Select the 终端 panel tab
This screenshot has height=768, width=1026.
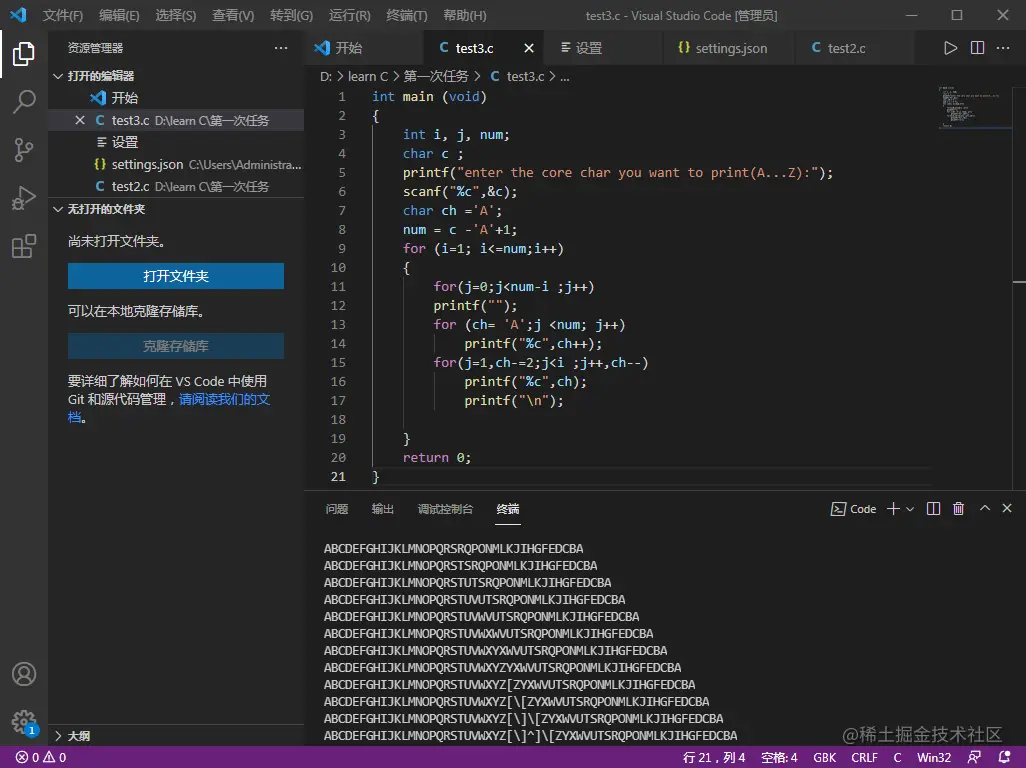coord(508,509)
